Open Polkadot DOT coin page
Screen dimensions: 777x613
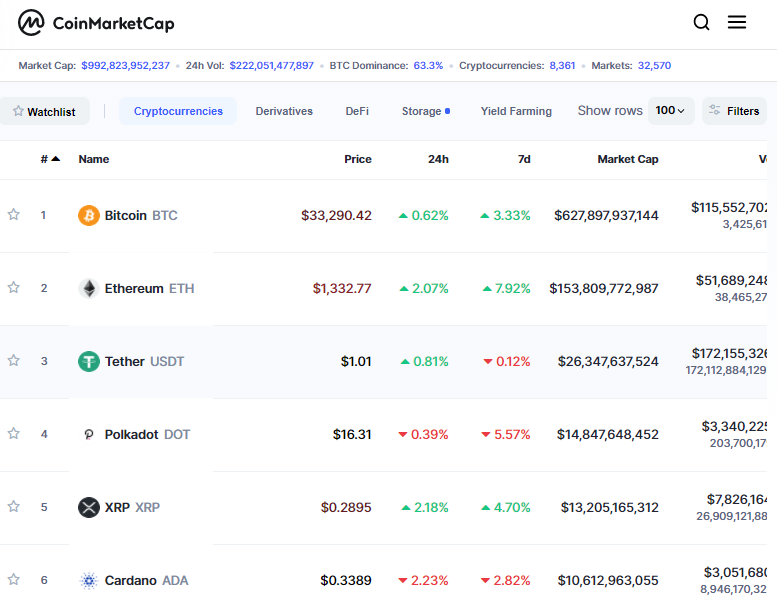pos(147,435)
